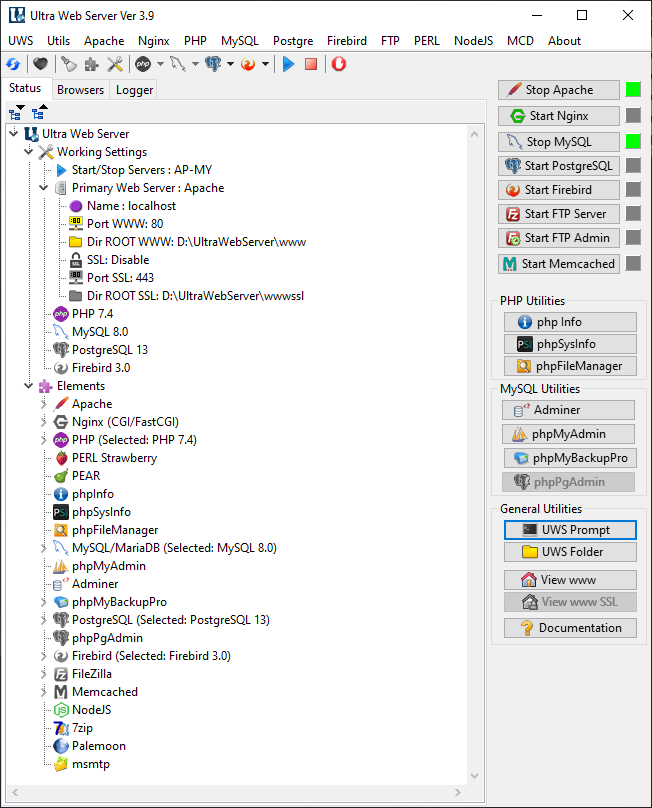Open PHP toolbar dropdown arrow
This screenshot has height=808, width=652.
tap(160, 64)
